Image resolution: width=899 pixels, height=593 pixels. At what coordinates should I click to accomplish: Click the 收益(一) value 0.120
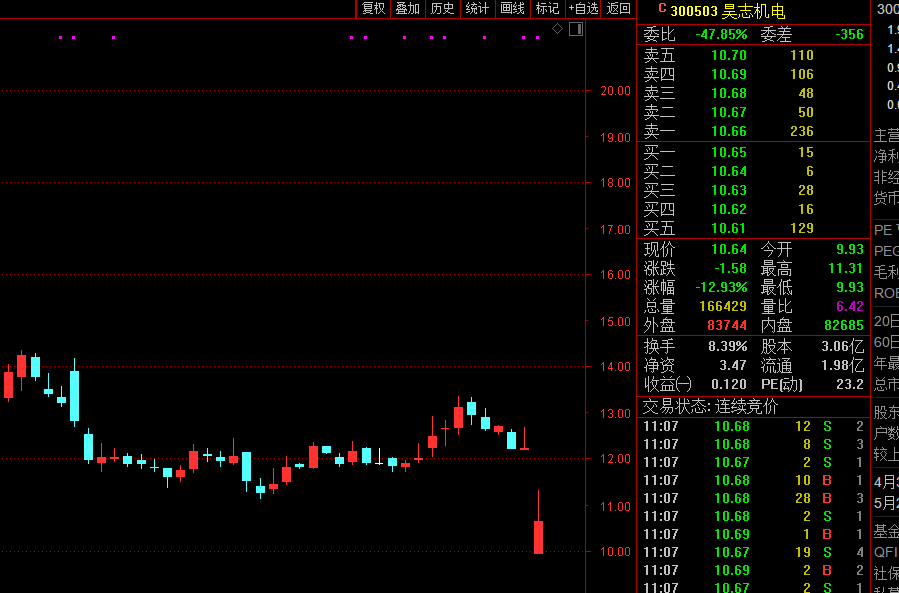[729, 384]
